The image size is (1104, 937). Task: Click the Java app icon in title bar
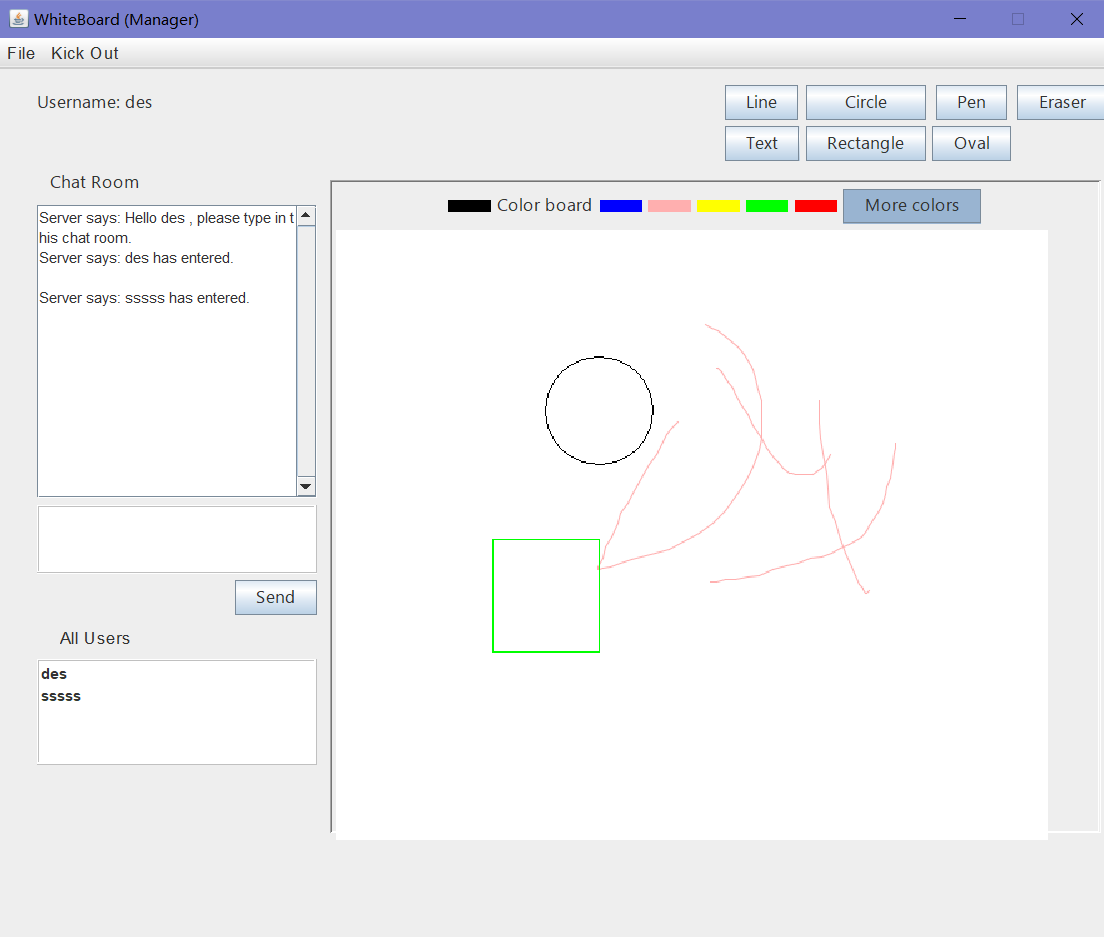19,18
